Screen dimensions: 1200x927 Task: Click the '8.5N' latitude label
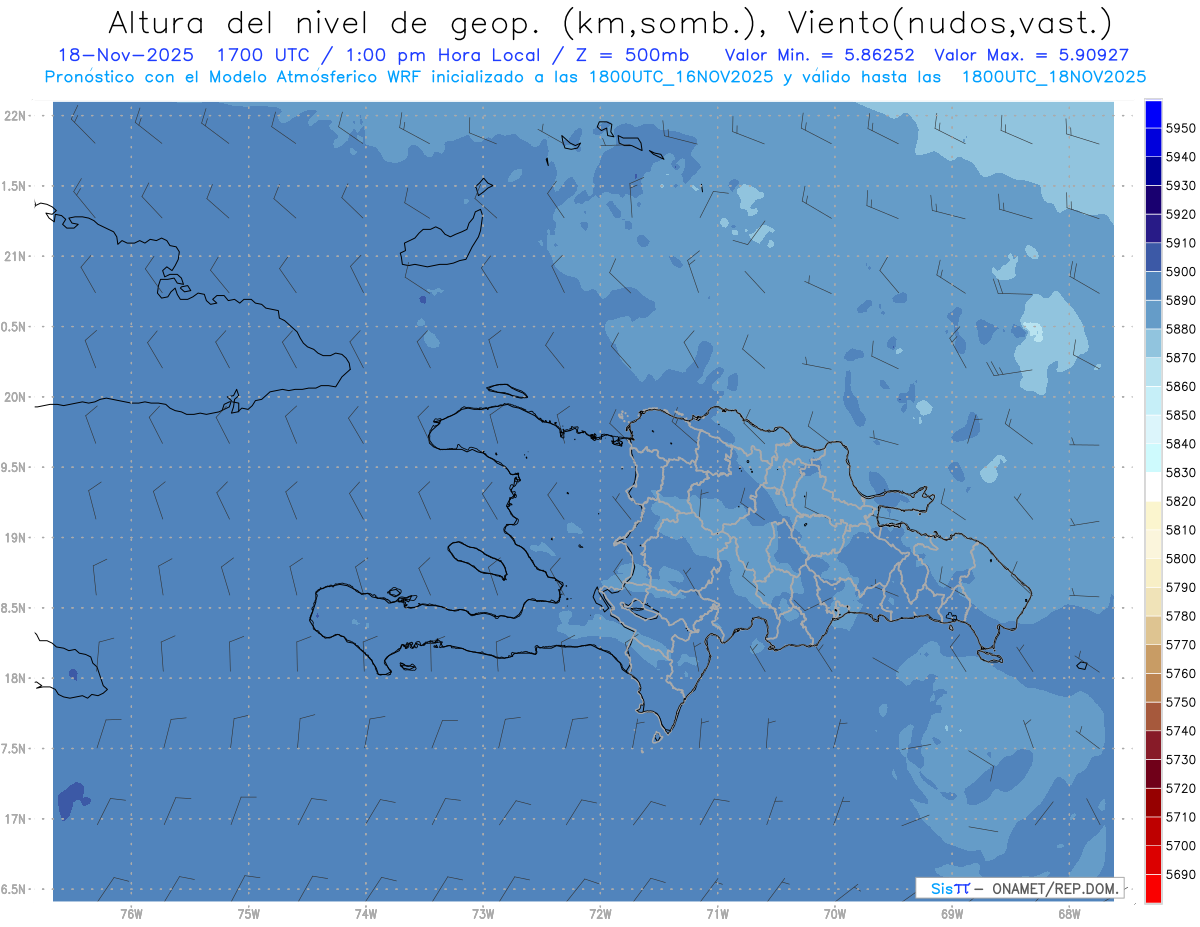click(15, 608)
